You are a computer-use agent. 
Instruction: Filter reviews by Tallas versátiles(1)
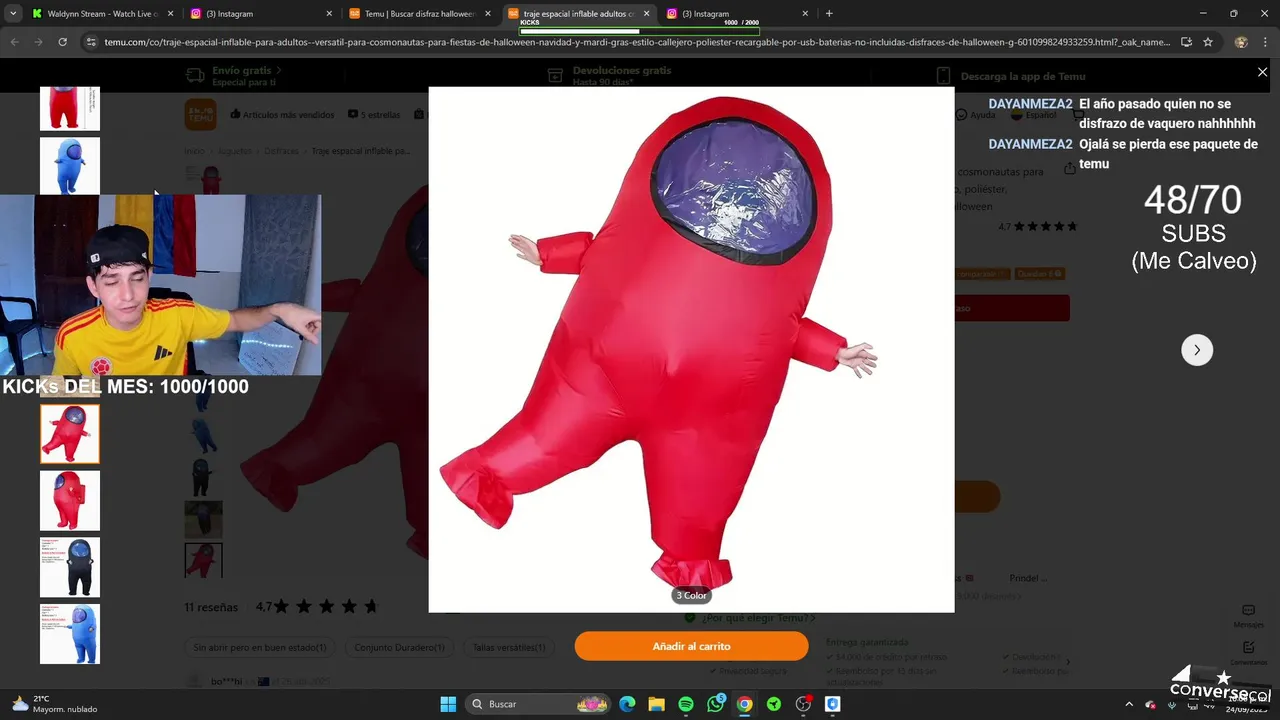[x=509, y=647]
